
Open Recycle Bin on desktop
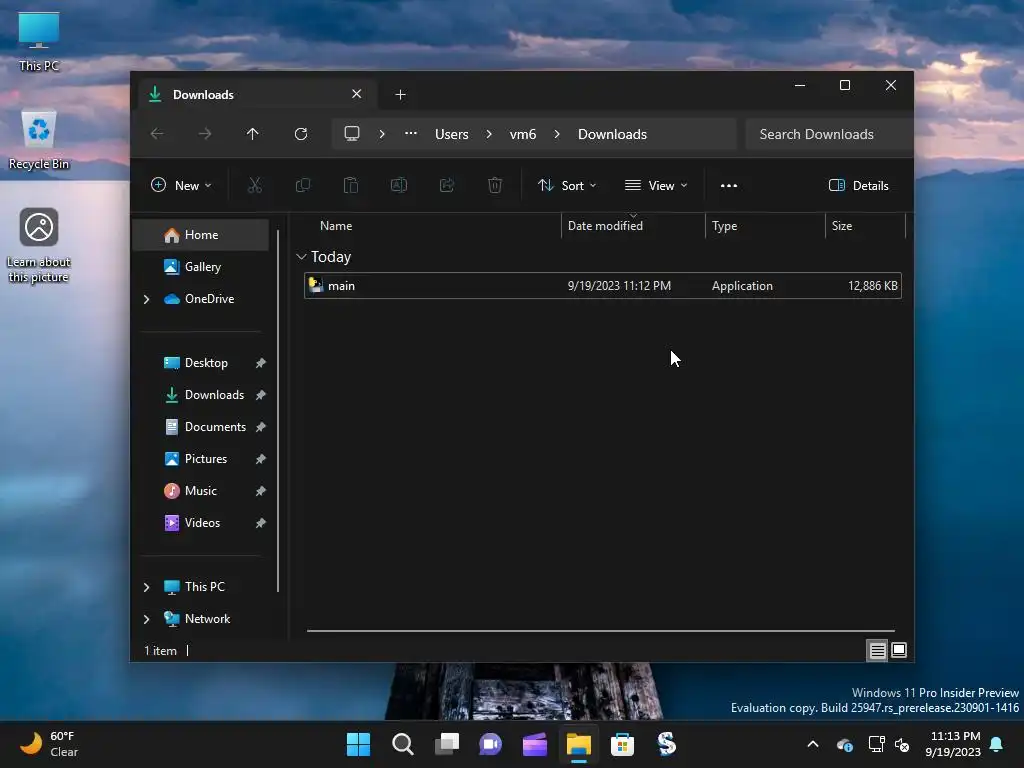[39, 139]
